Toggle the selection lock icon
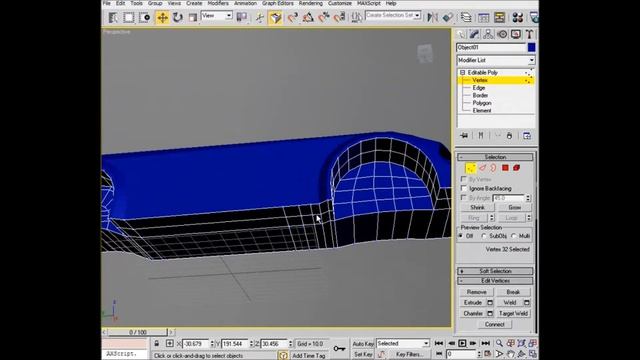The height and width of the screenshot is (360, 640). tap(156, 344)
